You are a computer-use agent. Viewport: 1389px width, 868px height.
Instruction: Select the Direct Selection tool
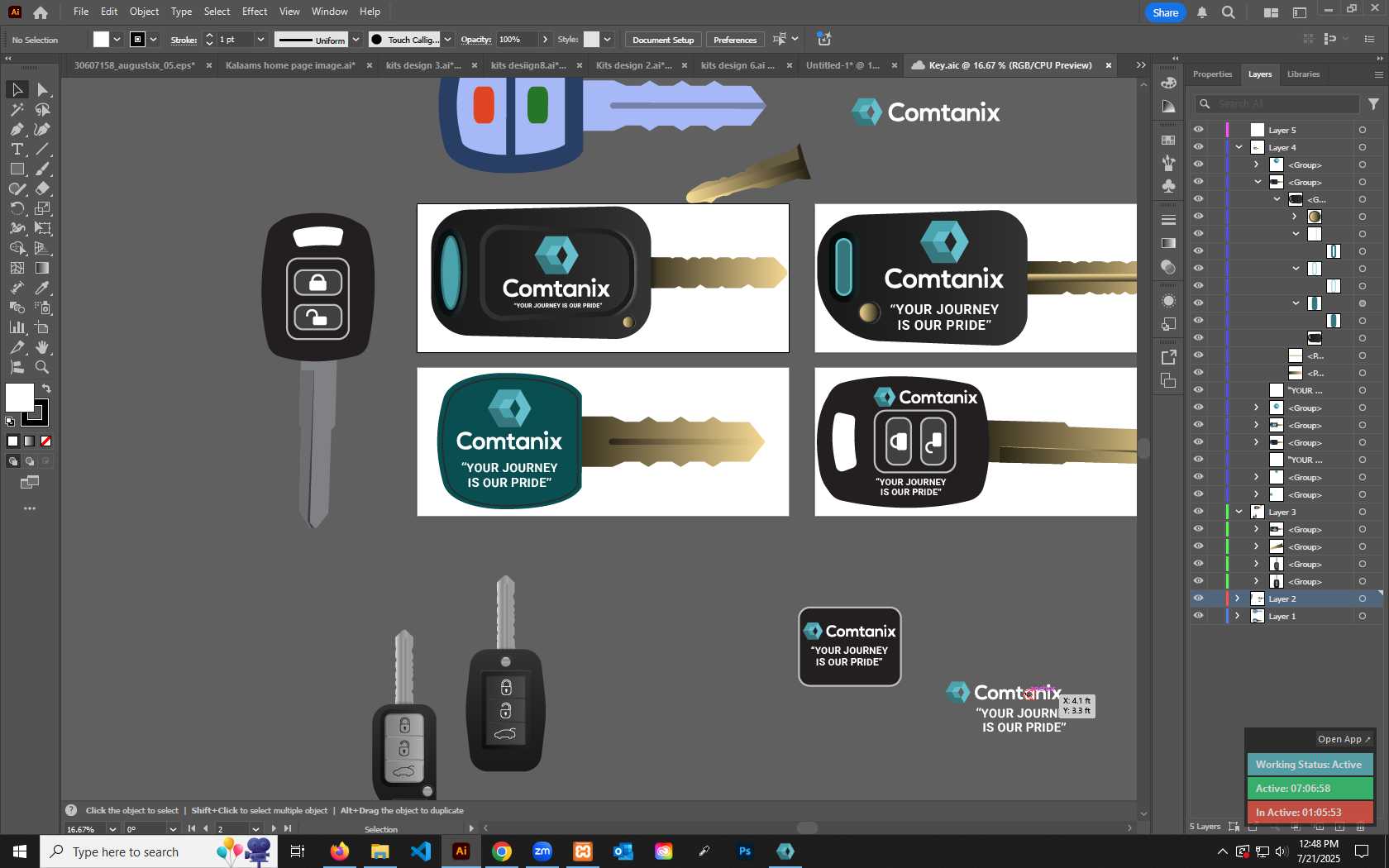[43, 89]
